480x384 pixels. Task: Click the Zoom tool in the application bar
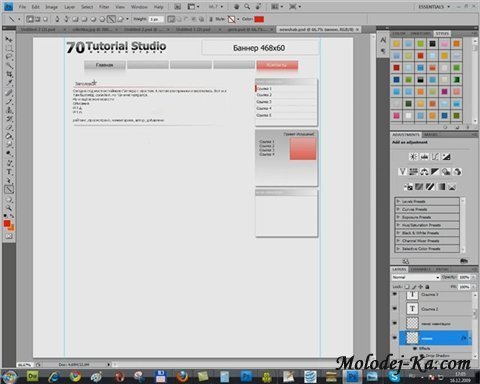[x=247, y=6]
